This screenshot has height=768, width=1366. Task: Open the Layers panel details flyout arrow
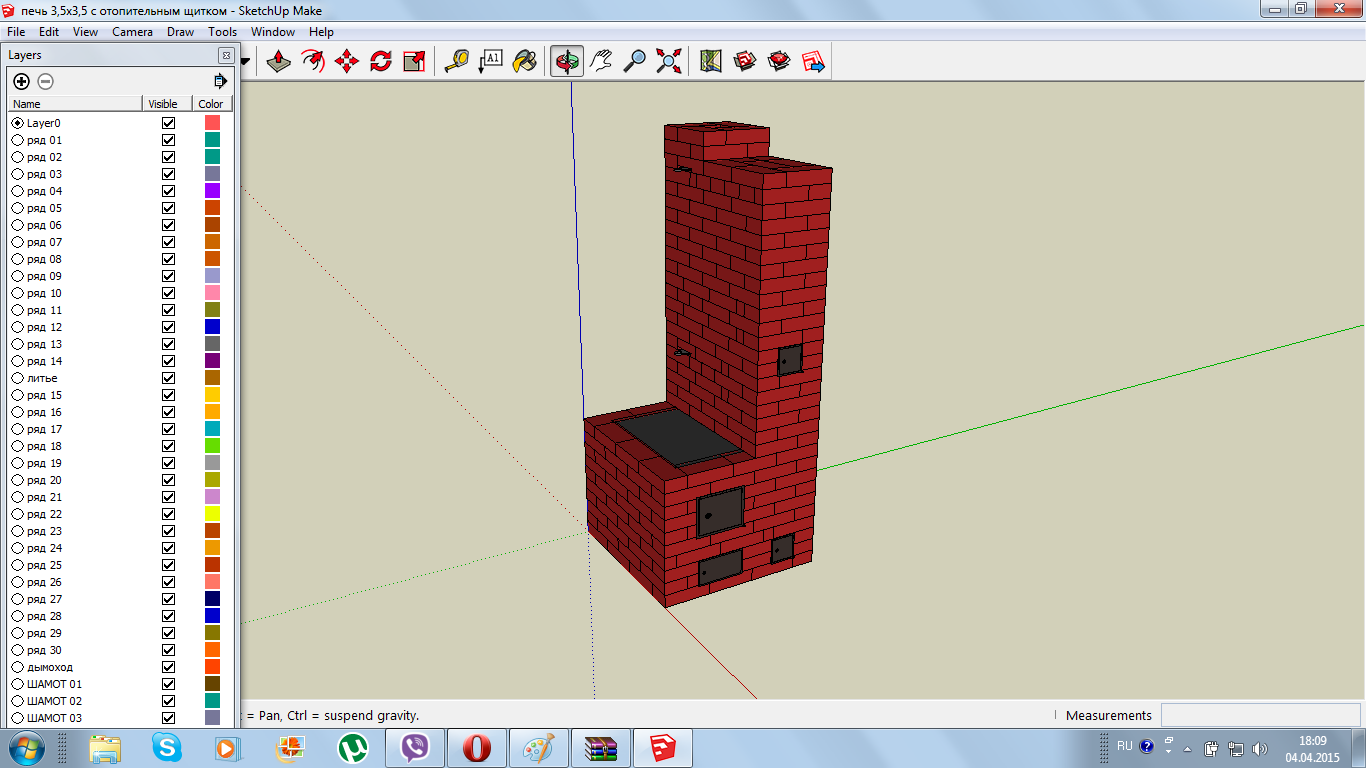tap(220, 81)
